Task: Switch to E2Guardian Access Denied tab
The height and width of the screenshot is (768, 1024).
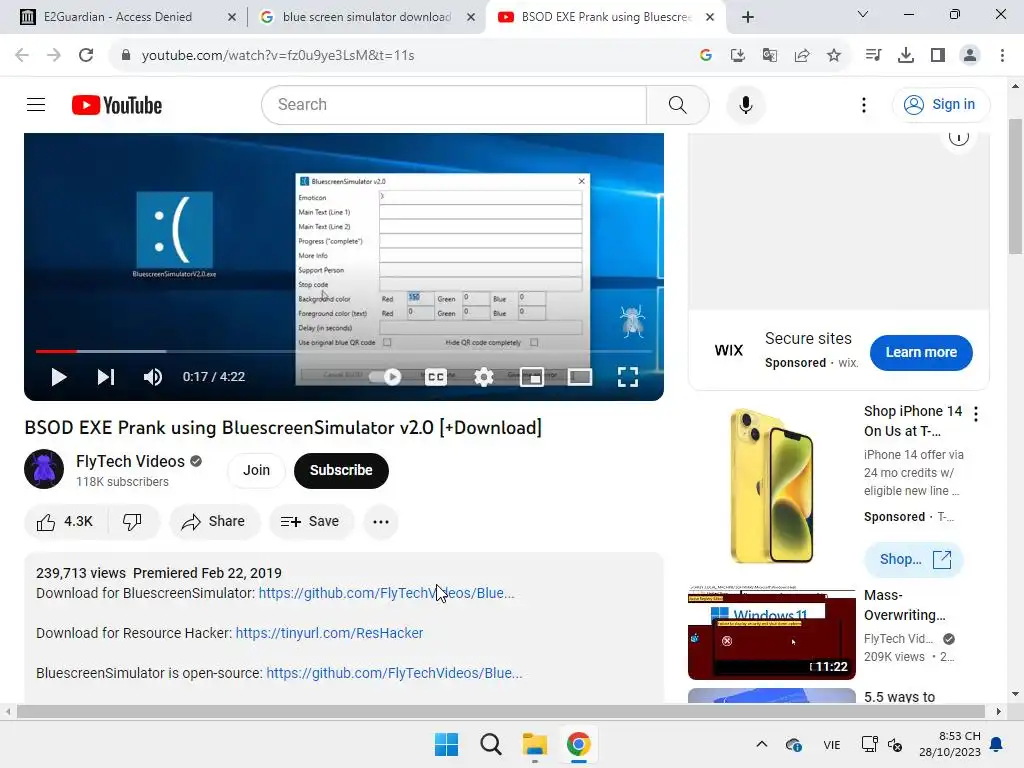Action: (x=118, y=17)
